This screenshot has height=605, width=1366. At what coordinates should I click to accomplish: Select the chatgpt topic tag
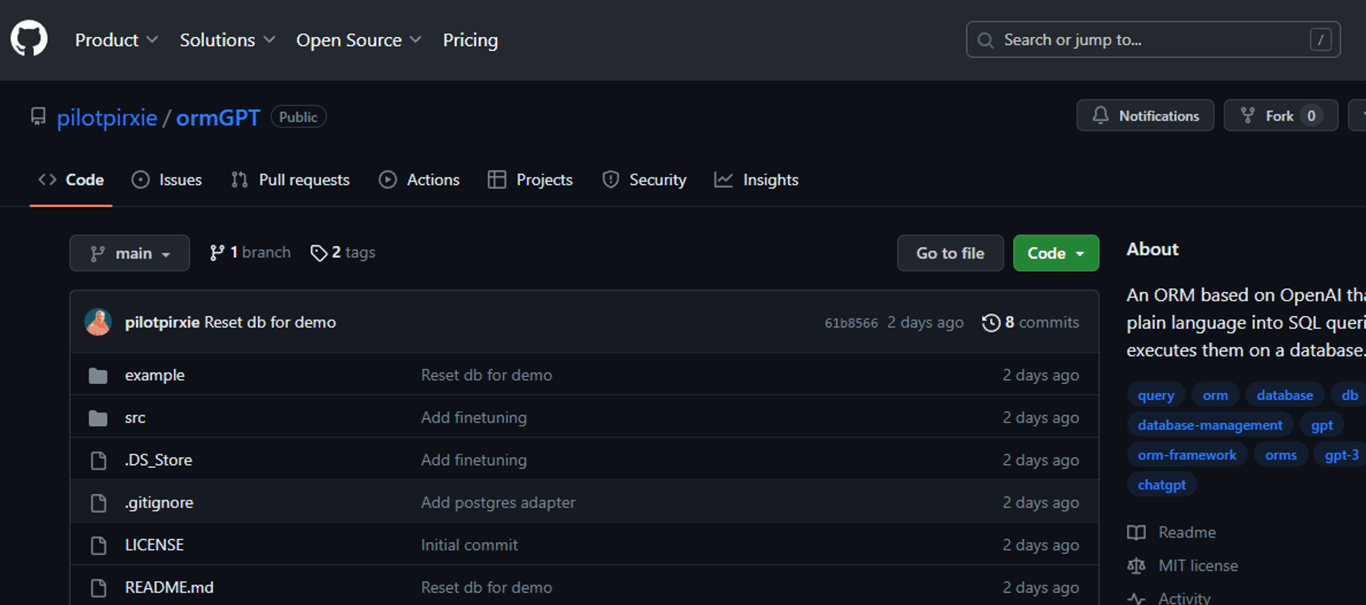(x=1162, y=484)
